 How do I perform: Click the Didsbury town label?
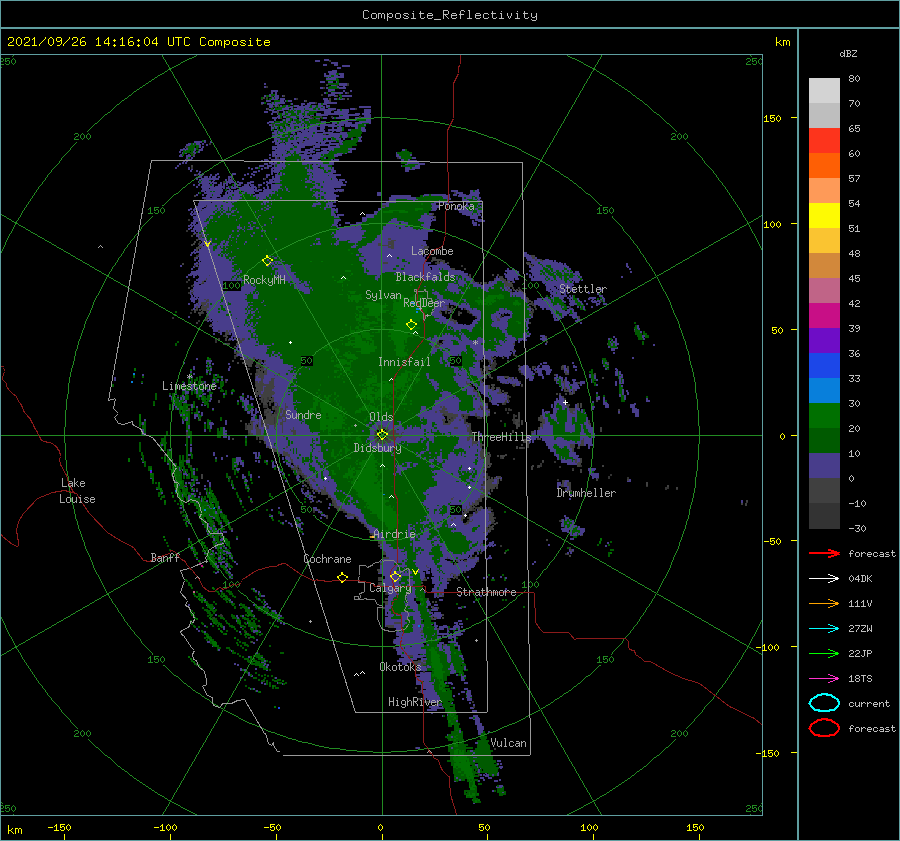point(377,448)
